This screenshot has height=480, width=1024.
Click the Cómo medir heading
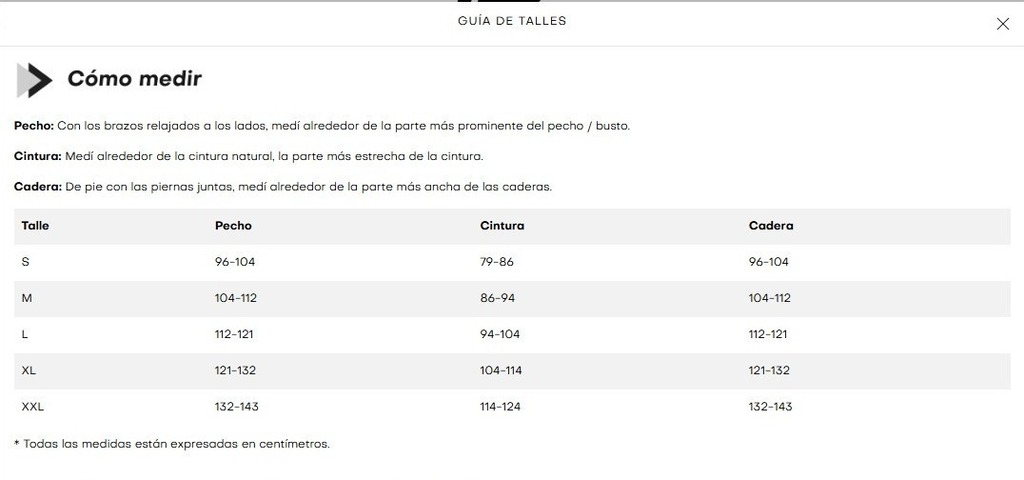click(x=135, y=78)
